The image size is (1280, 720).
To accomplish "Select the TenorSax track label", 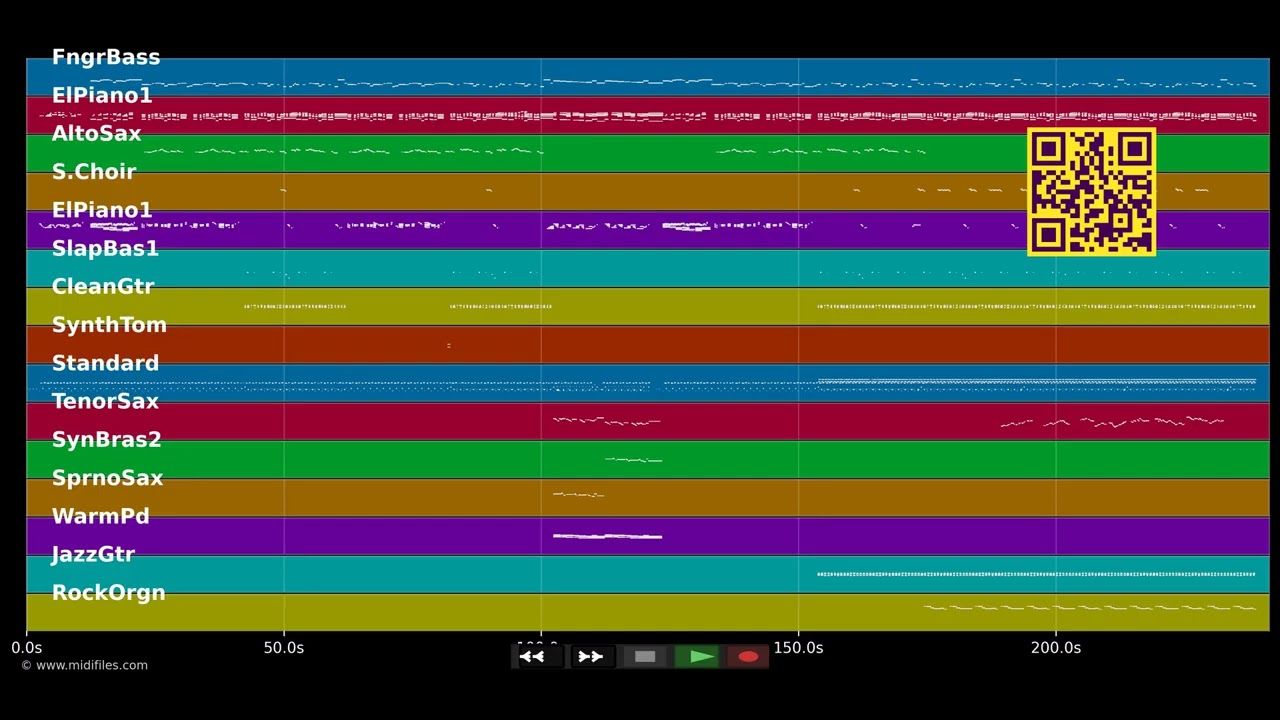I will pyautogui.click(x=105, y=401).
